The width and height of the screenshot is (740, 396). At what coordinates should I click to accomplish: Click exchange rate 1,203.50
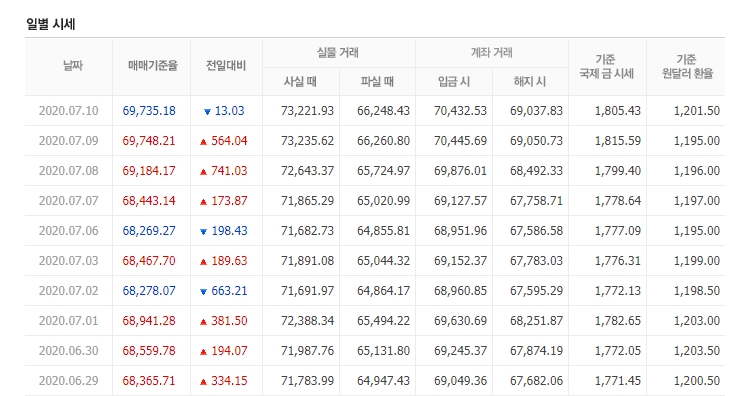pos(697,351)
